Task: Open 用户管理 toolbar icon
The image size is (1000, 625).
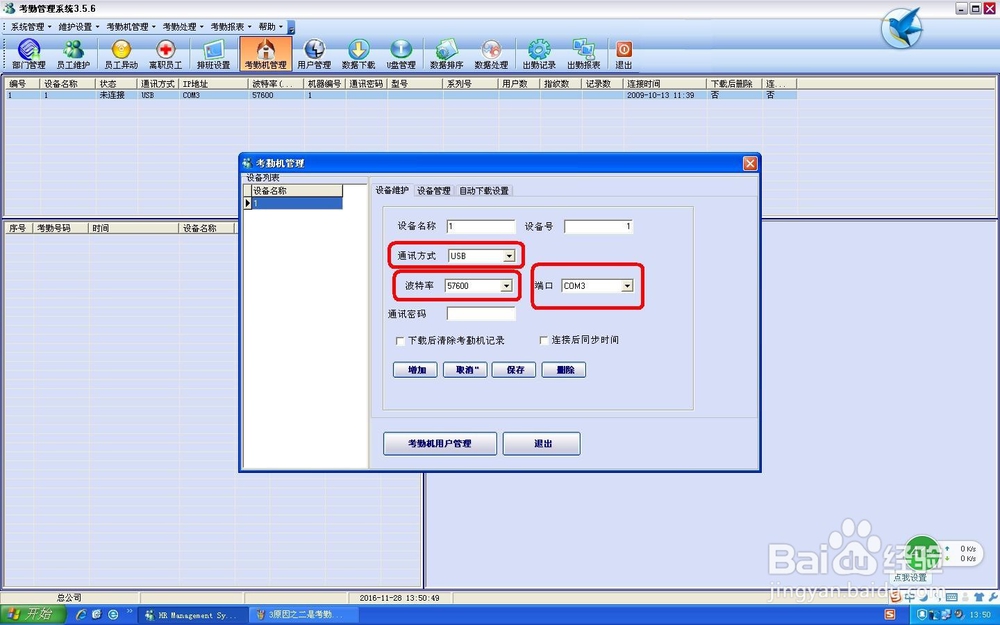Action: point(314,54)
